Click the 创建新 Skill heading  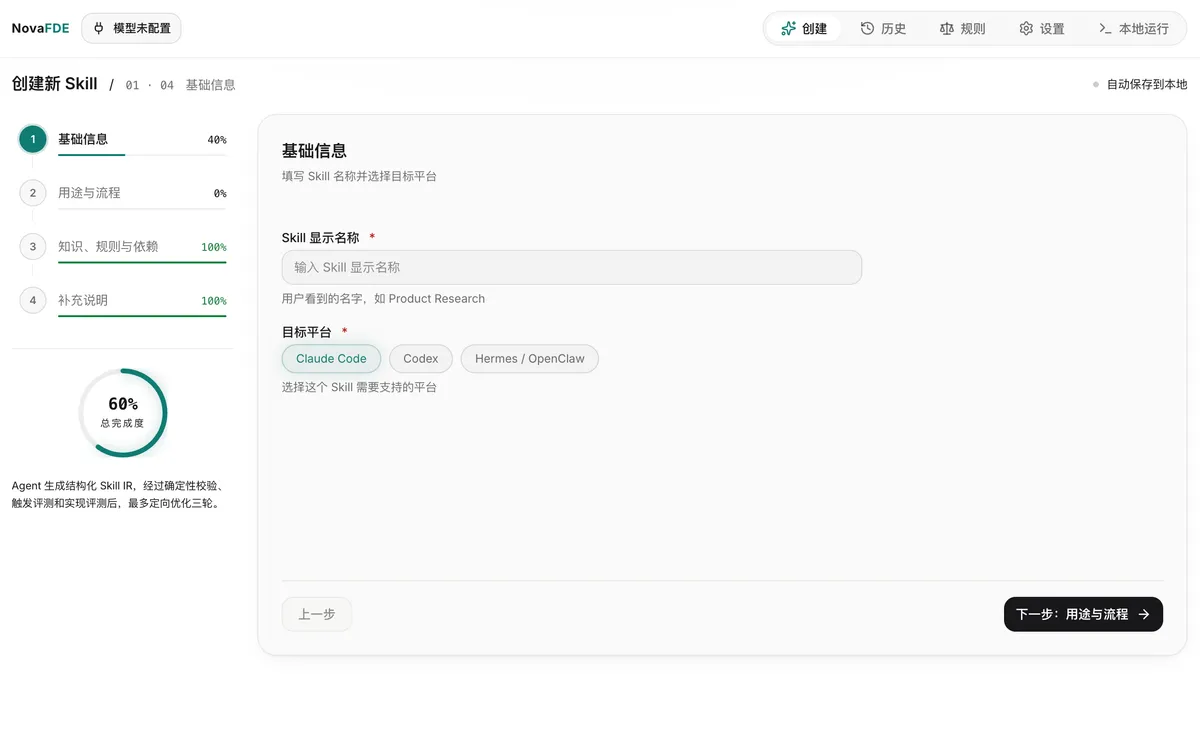55,84
